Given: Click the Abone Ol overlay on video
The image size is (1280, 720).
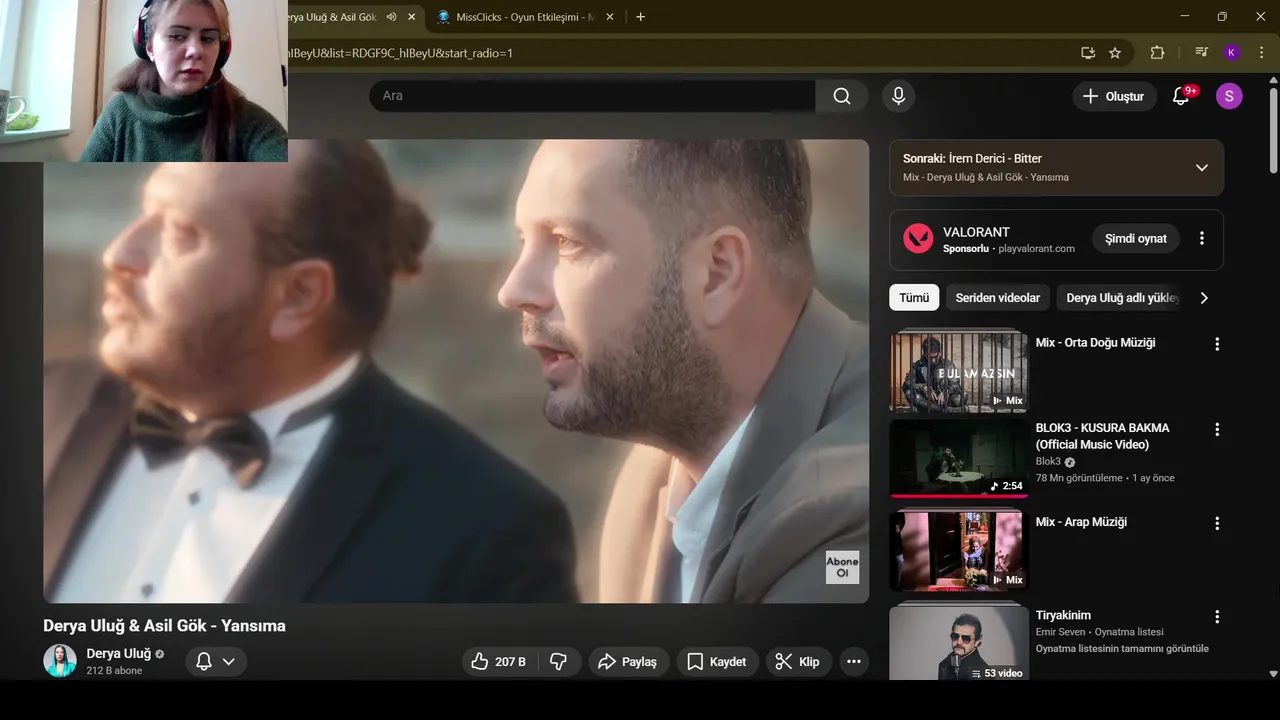Looking at the screenshot, I should pos(842,568).
